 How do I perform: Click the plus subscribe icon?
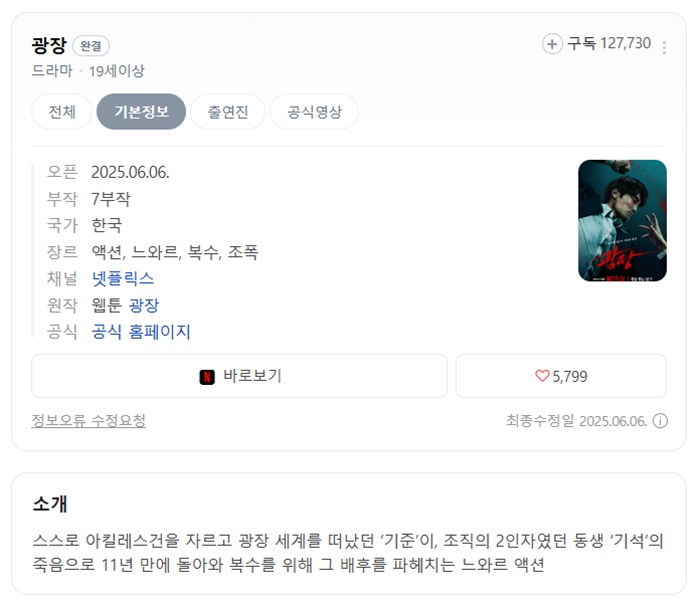point(552,44)
